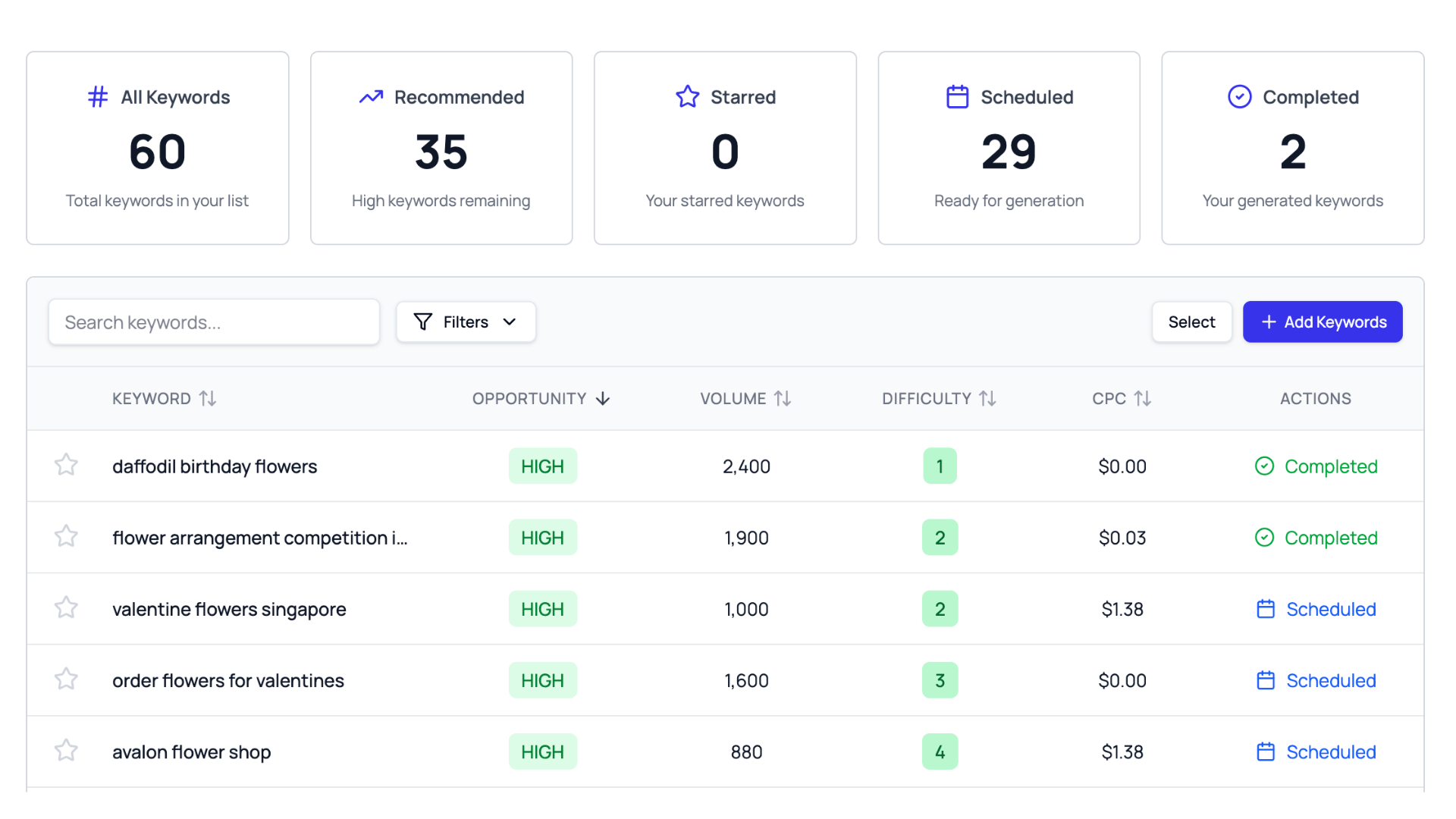Click the trending arrow icon on Recommended card
1456x819 pixels.
[371, 96]
